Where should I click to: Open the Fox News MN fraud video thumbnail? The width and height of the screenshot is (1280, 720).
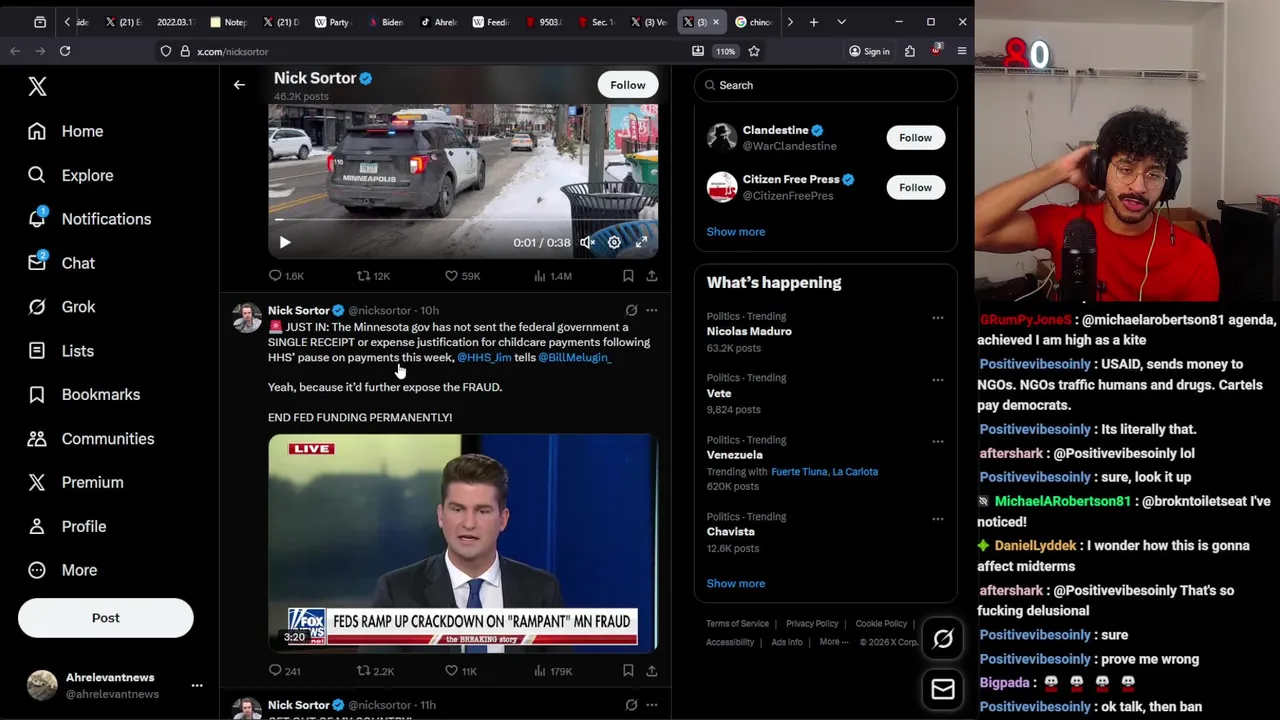[x=463, y=543]
